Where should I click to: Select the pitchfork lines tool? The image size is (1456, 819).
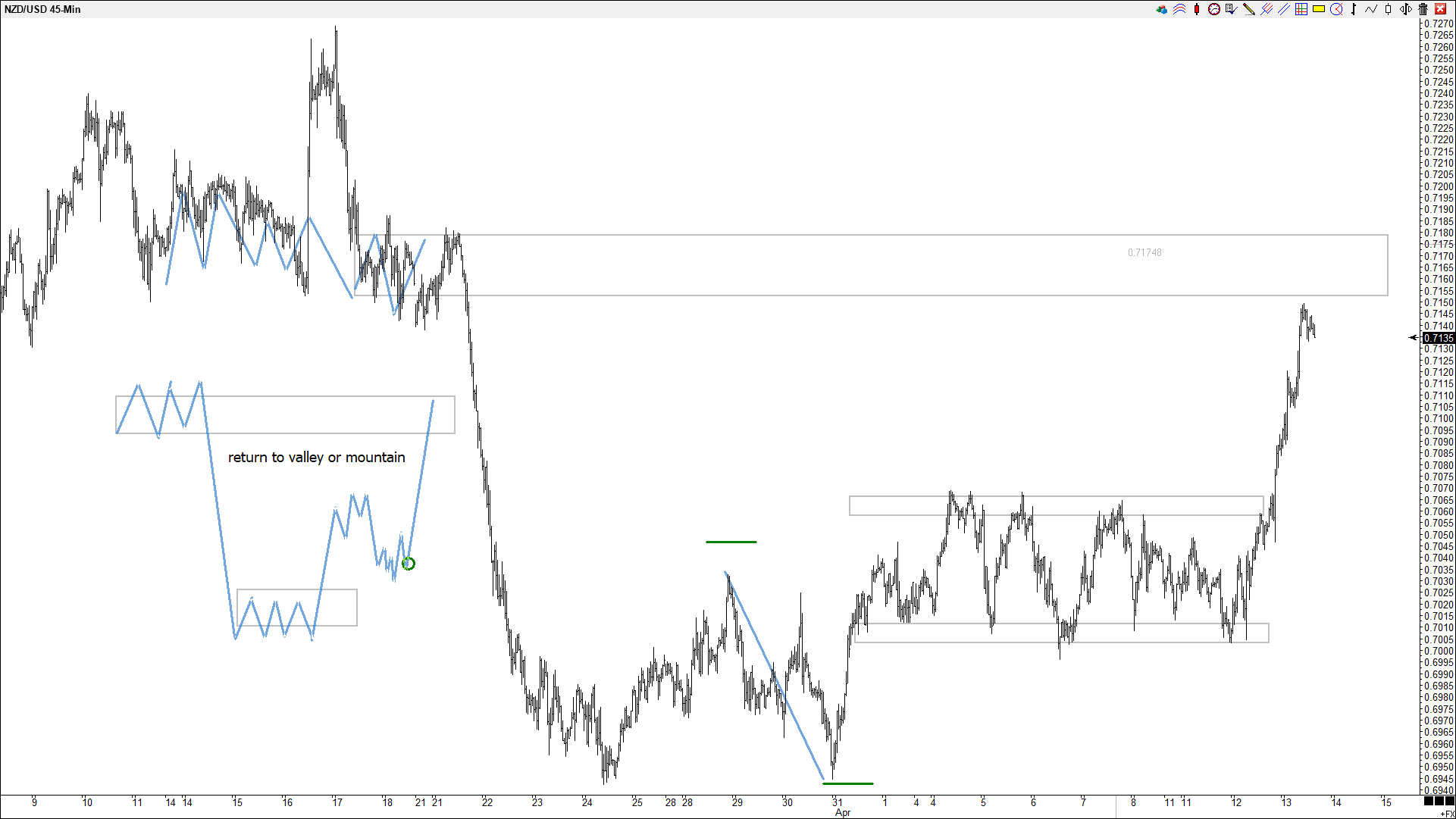point(1267,9)
